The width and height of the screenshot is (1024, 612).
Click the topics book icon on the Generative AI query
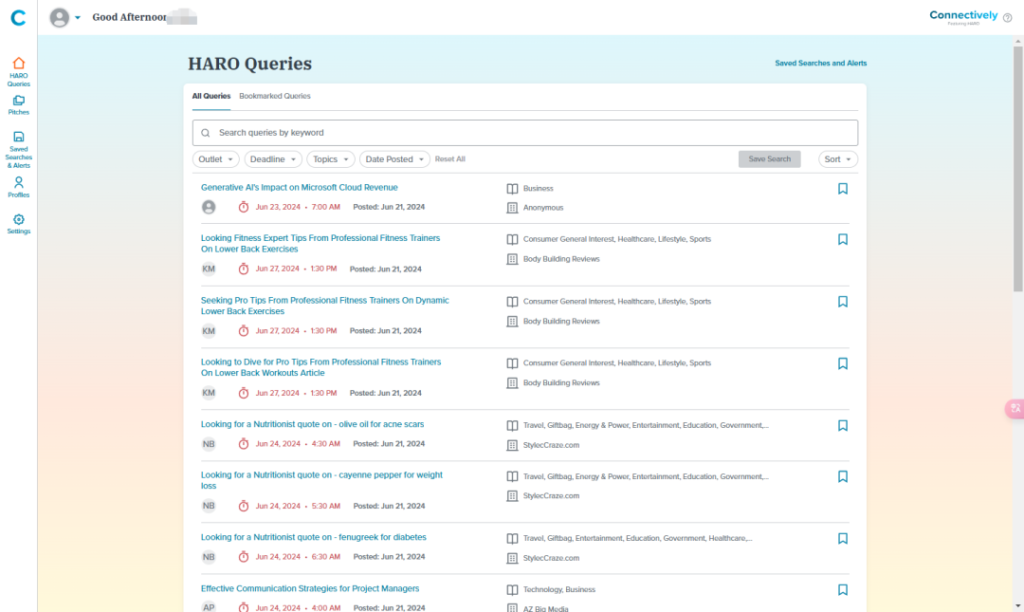513,189
